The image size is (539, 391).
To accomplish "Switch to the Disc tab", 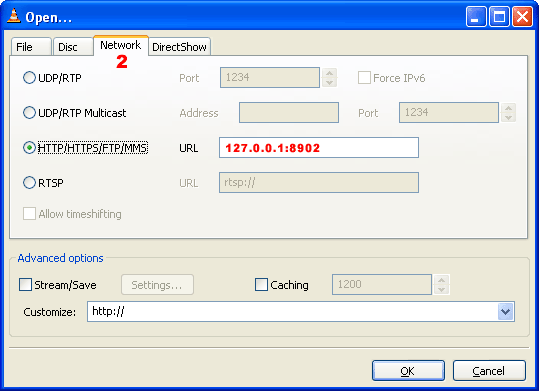I will pyautogui.click(x=73, y=47).
